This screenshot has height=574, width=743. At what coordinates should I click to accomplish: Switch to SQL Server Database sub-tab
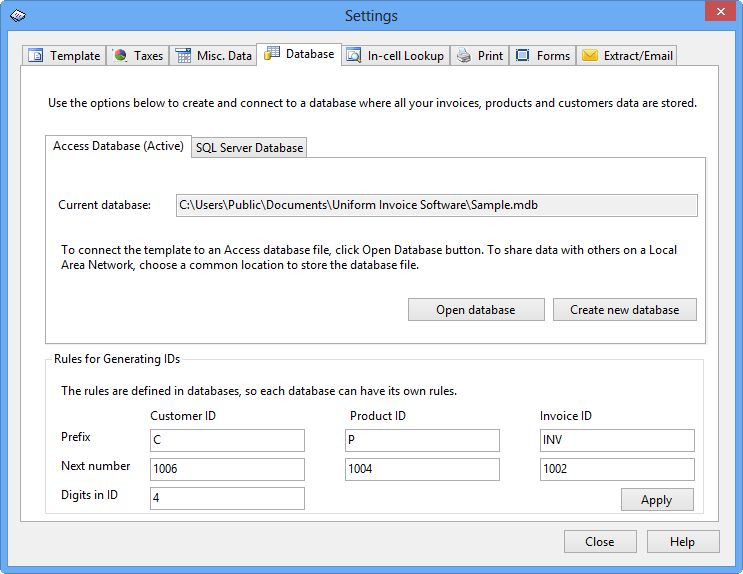tap(249, 148)
